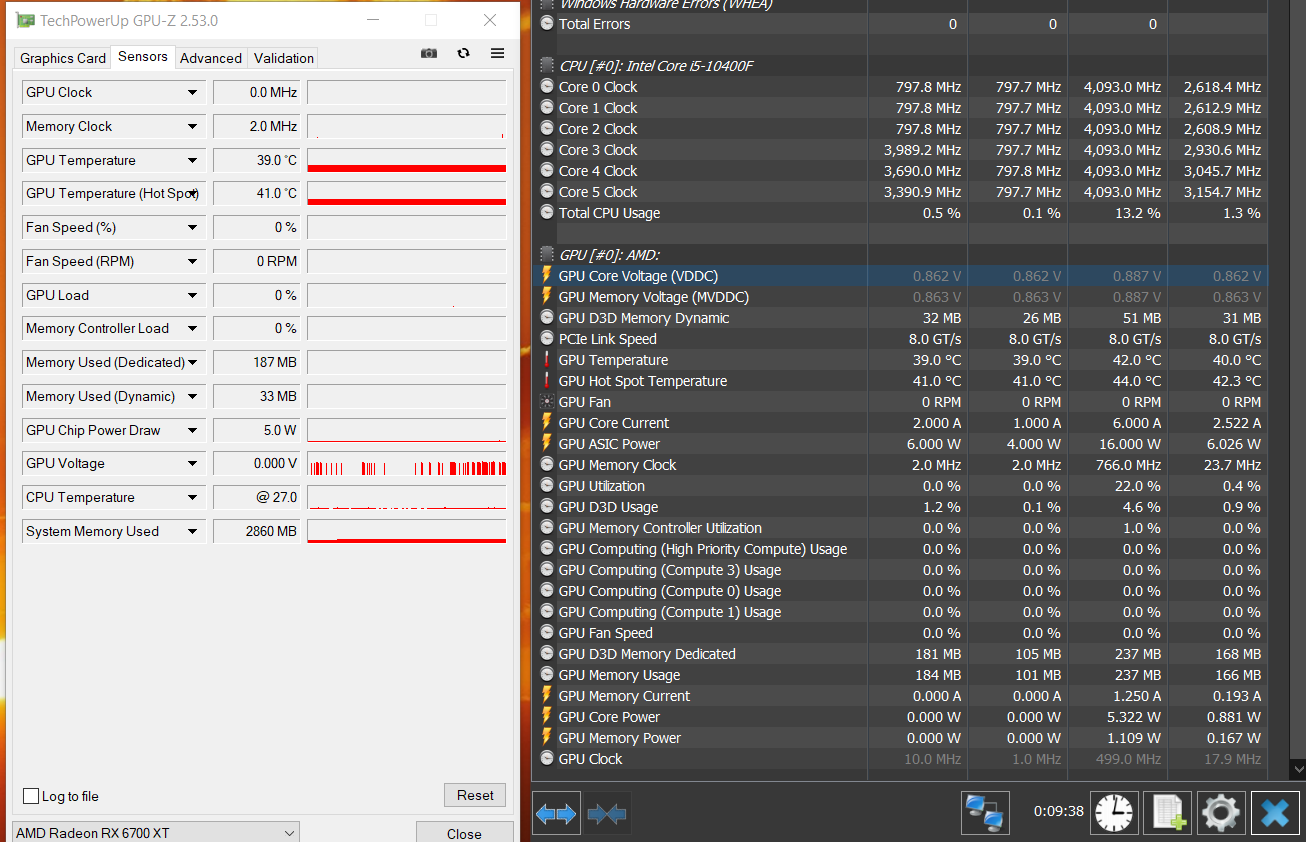Image resolution: width=1306 pixels, height=842 pixels.
Task: Open HWiNFO sensor settings gear
Action: pyautogui.click(x=1221, y=812)
